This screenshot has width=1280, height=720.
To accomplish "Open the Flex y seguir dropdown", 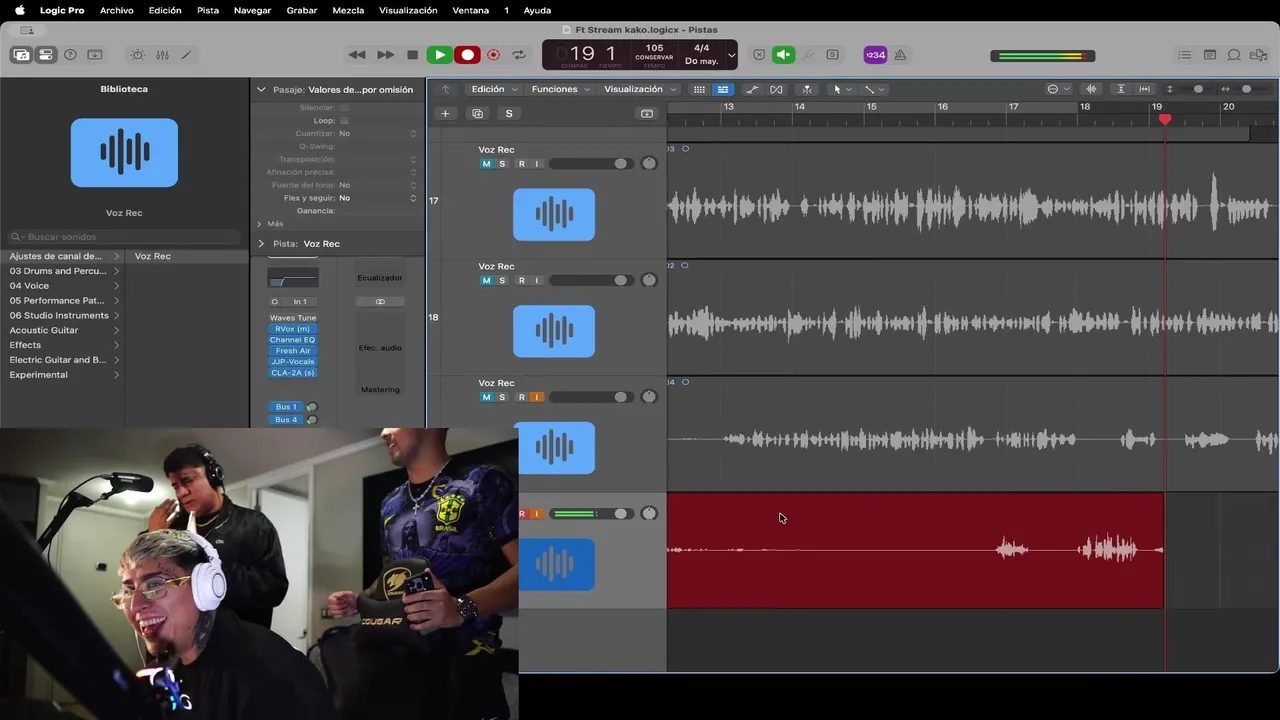I will point(378,198).
